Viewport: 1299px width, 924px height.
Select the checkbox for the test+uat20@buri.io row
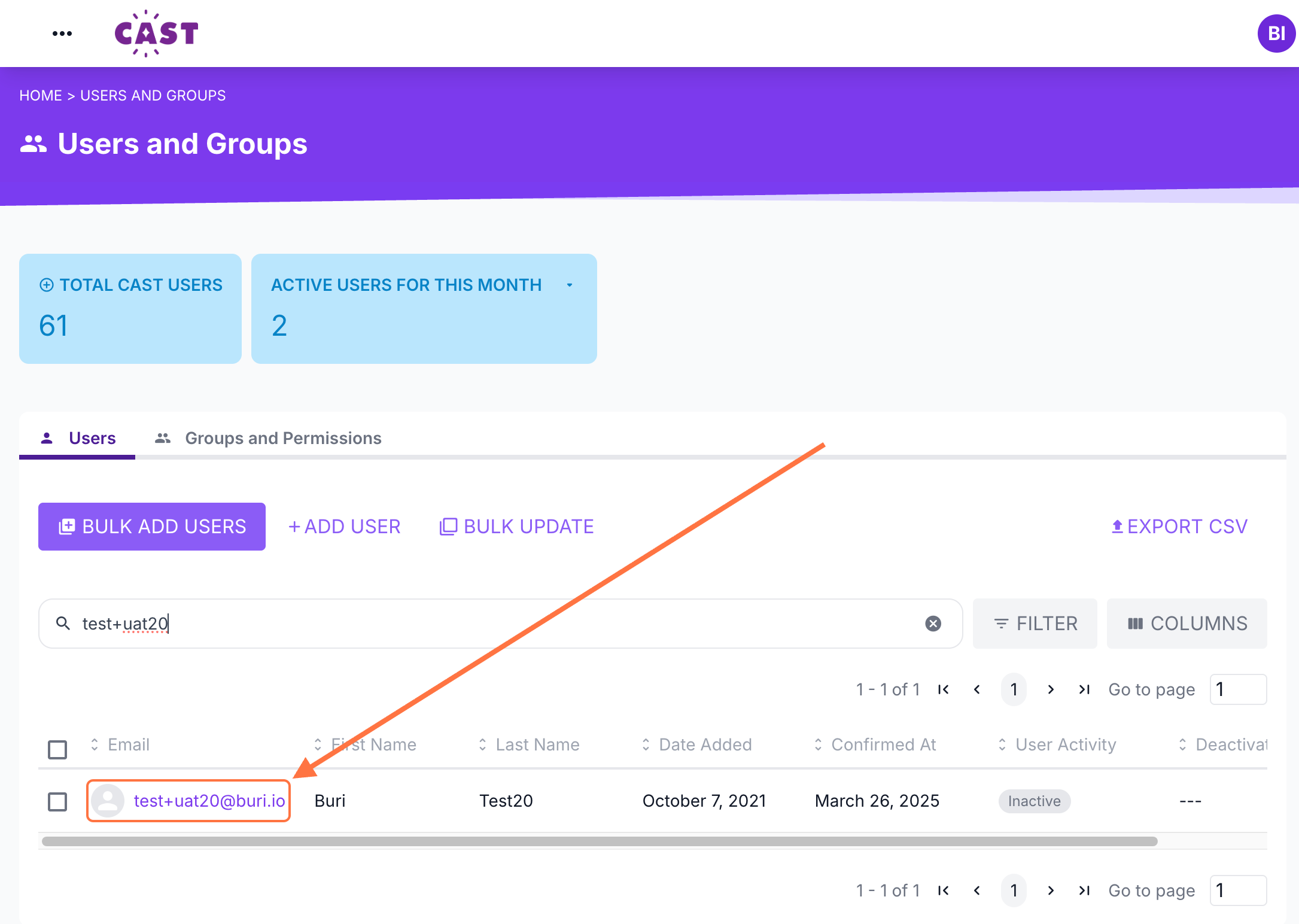click(x=57, y=801)
